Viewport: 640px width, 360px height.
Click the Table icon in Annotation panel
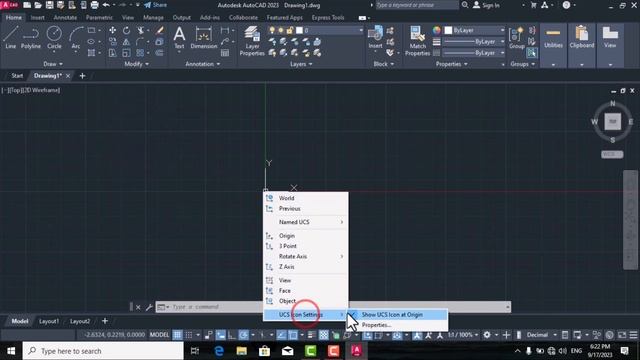point(225,53)
